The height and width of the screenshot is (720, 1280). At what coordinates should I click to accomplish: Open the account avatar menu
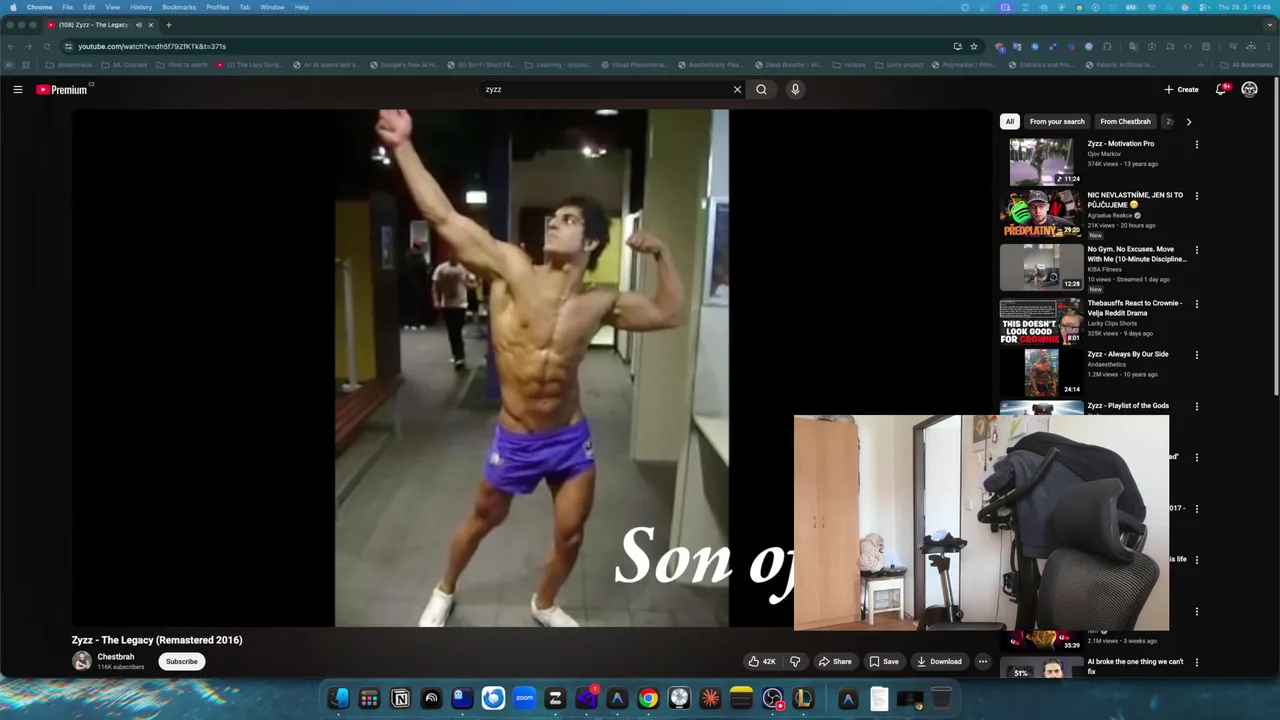pos(1249,89)
